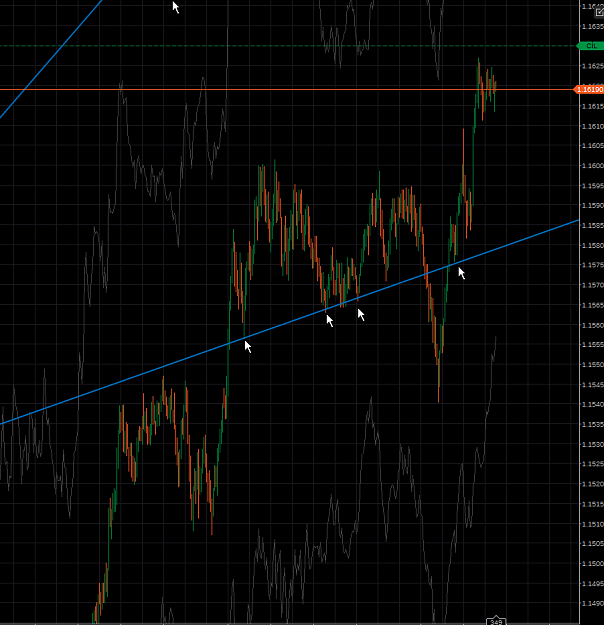Screen dimensions: 604x625
Task: Click the 1.1525 price axis label
Action: click(x=592, y=464)
